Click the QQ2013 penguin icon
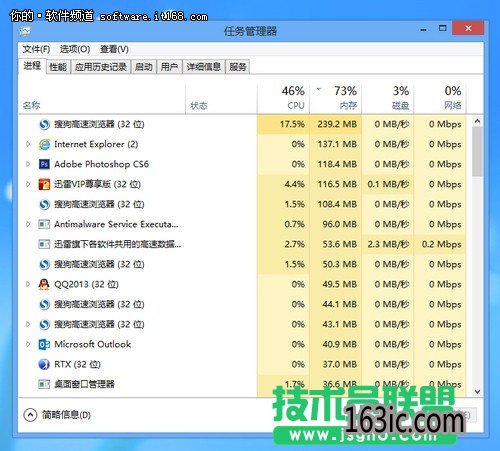 44,284
